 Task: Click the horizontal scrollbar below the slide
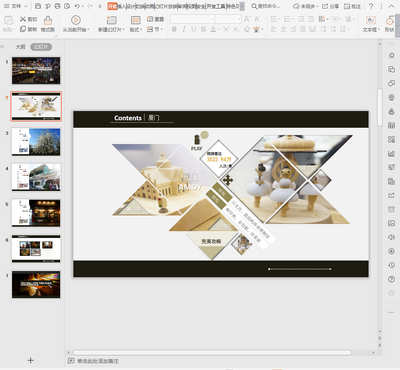[x=212, y=352]
